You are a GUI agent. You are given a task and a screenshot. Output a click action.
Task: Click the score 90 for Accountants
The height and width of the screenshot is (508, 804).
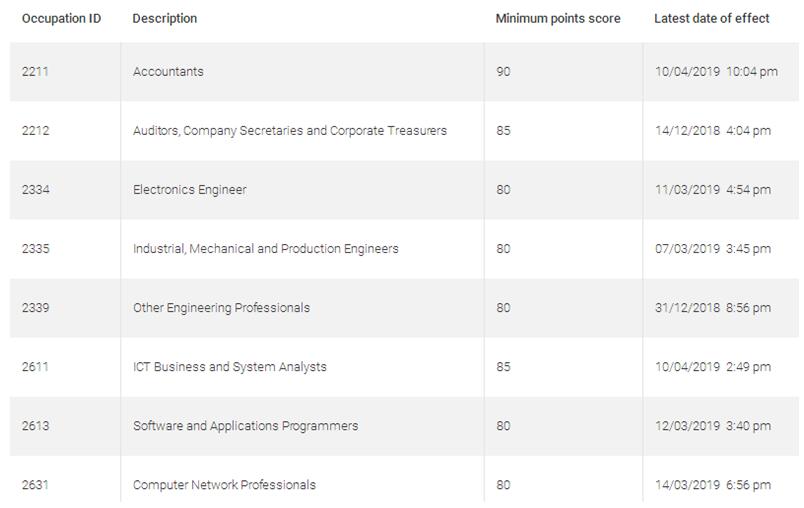(x=503, y=72)
